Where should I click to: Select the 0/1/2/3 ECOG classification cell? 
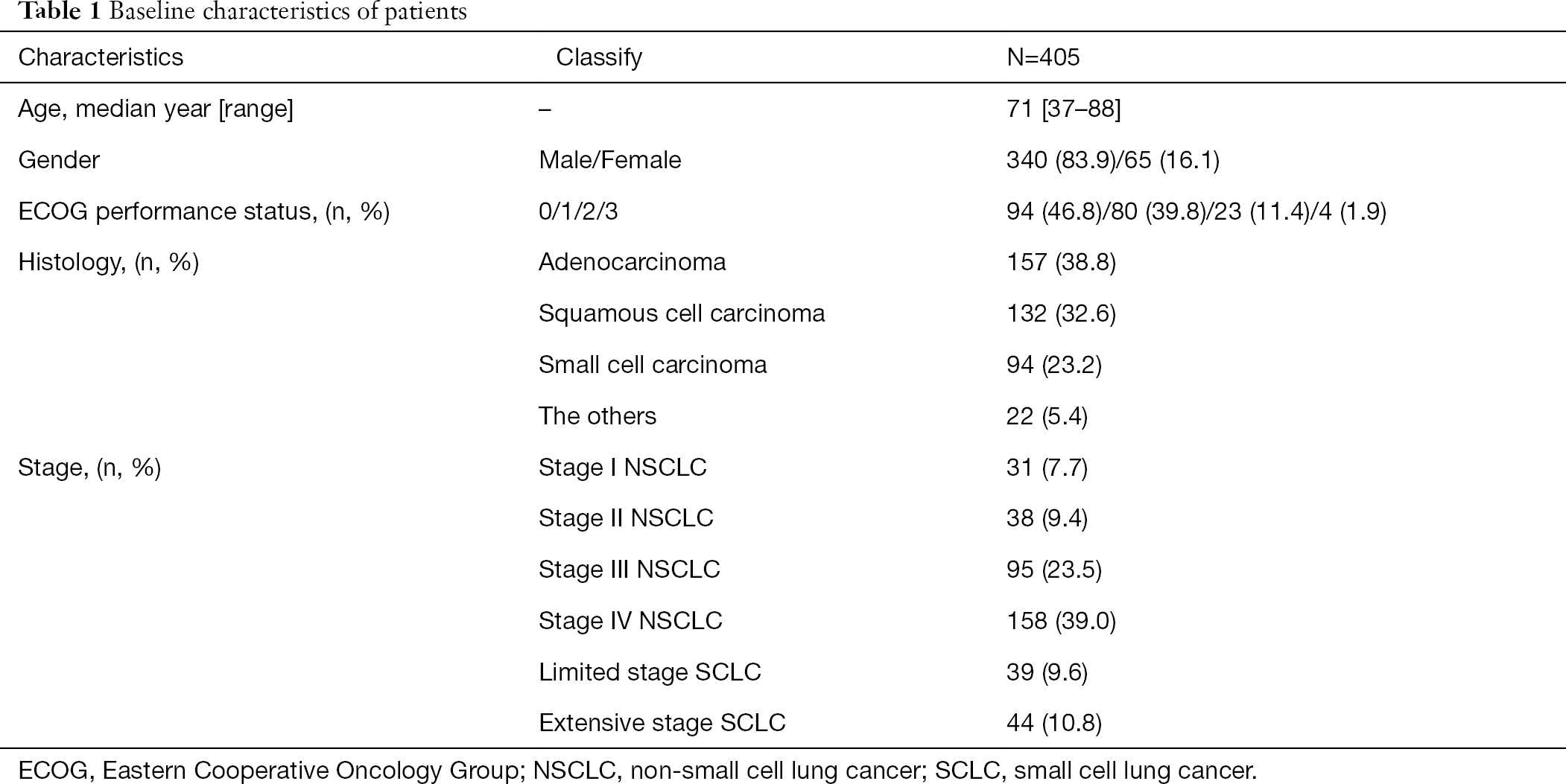578,211
